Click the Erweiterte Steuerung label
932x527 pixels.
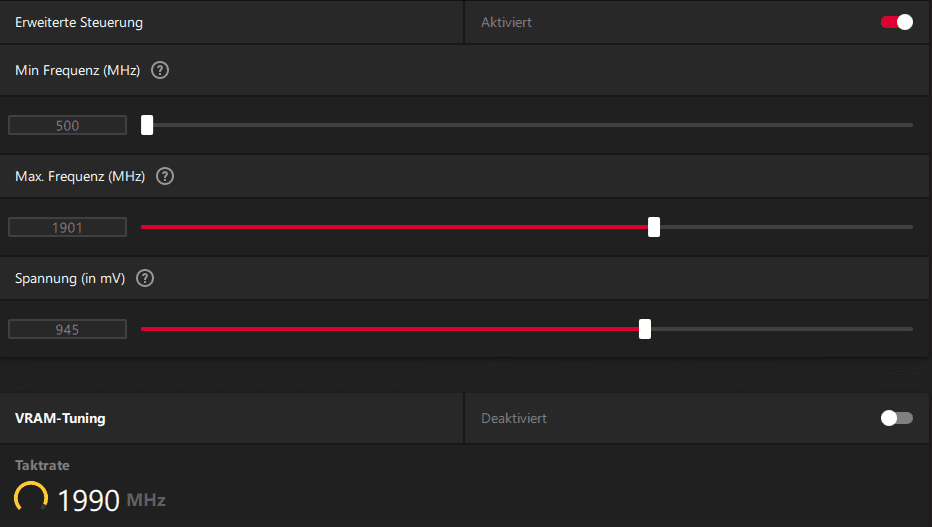coord(79,23)
